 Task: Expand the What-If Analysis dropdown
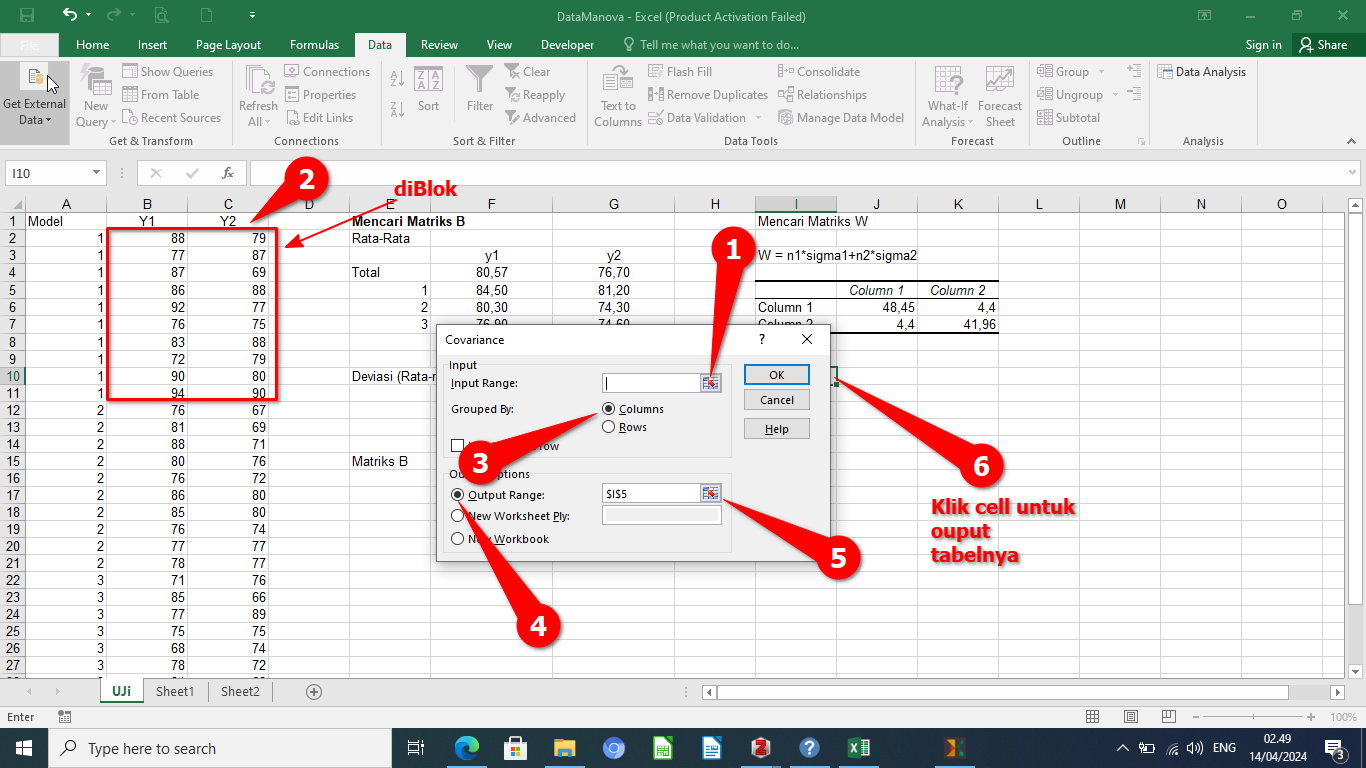(947, 114)
